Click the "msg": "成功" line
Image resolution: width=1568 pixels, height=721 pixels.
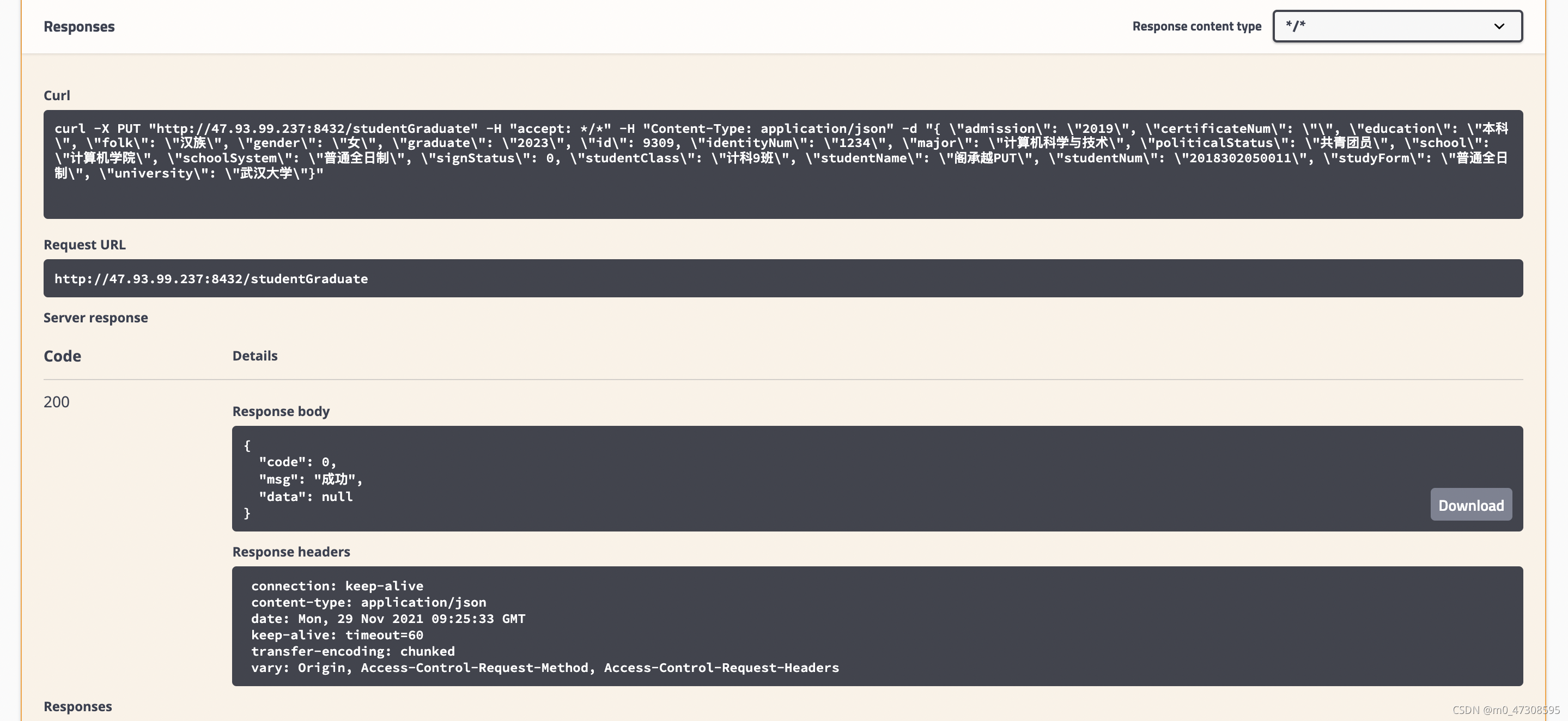tap(311, 479)
